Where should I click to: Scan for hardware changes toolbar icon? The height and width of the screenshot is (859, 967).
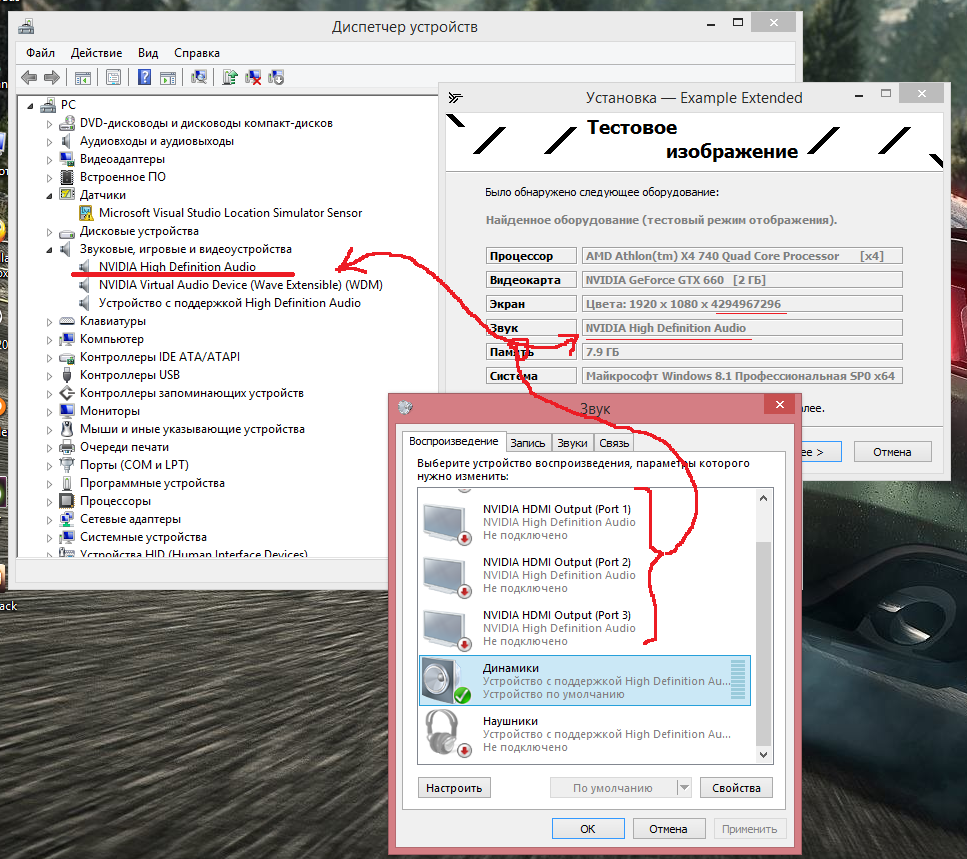199,77
